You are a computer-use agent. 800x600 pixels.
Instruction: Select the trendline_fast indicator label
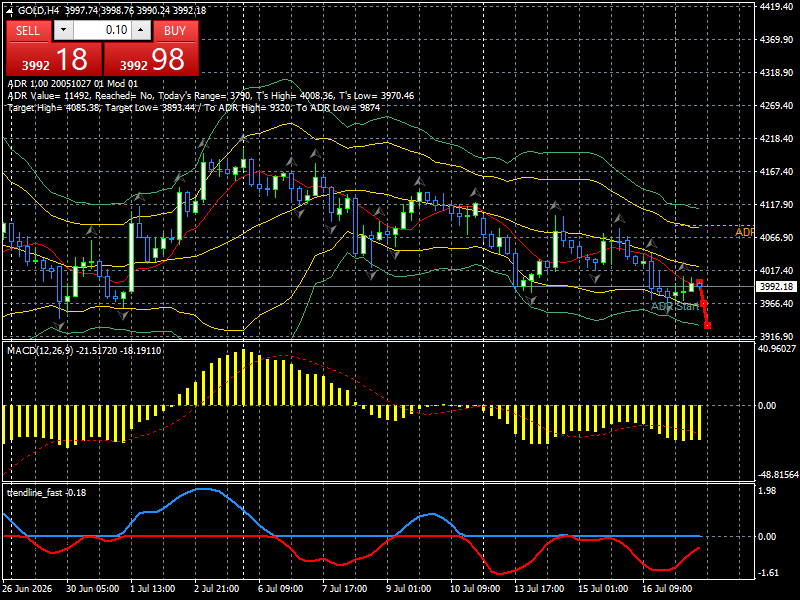point(46,493)
